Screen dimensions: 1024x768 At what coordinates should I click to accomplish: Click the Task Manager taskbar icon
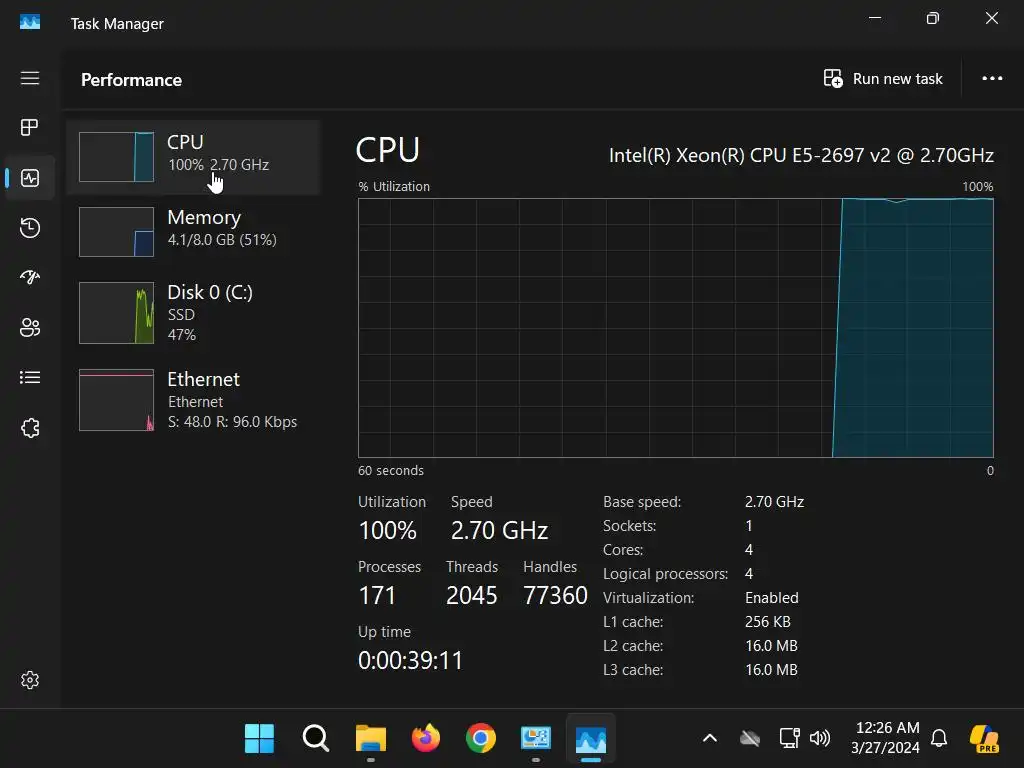[590, 739]
